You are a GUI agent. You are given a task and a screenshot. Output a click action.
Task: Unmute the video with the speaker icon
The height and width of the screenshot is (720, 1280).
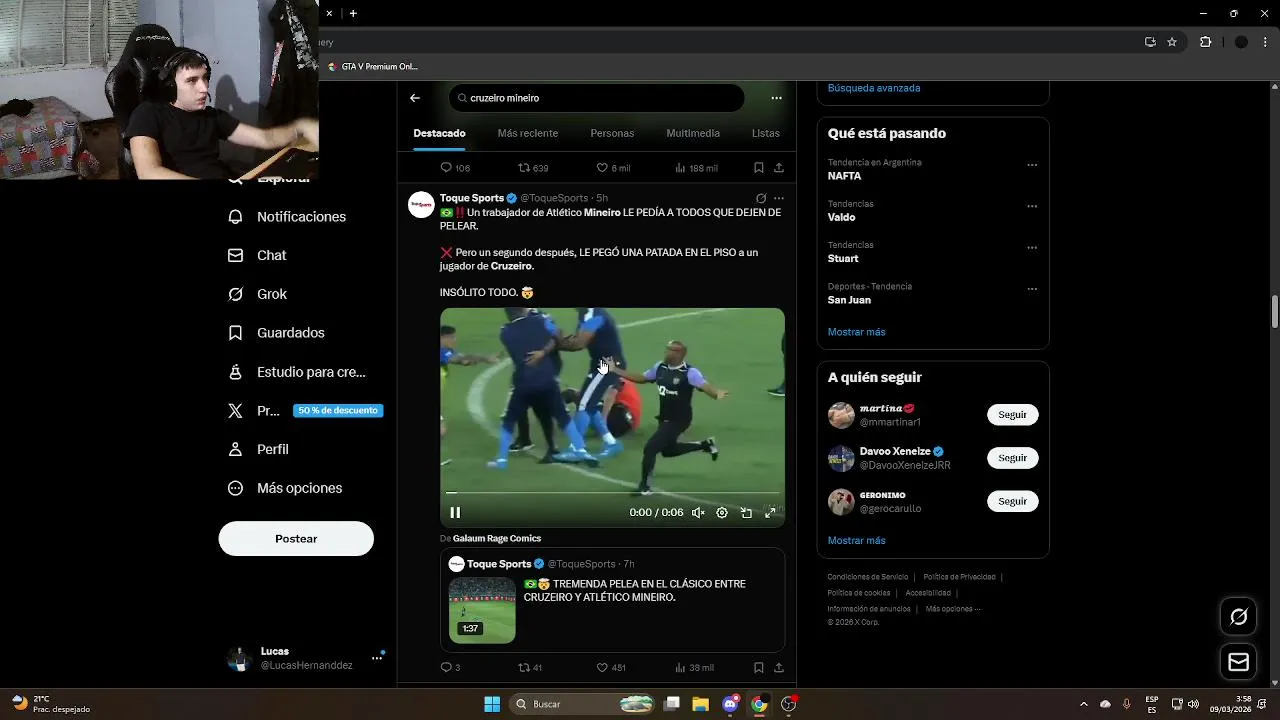click(x=698, y=512)
